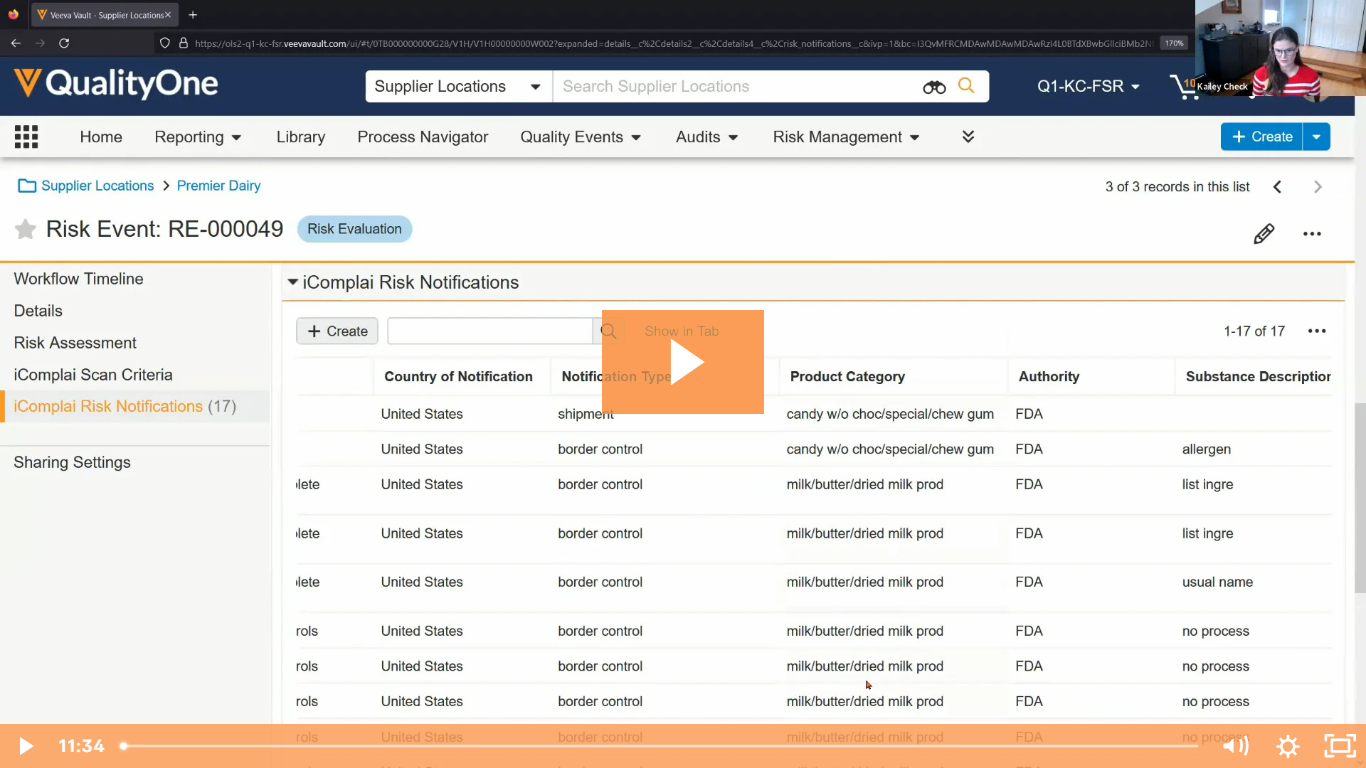The image size is (1366, 768).
Task: Click the binoculars advanced search icon
Action: tap(934, 87)
